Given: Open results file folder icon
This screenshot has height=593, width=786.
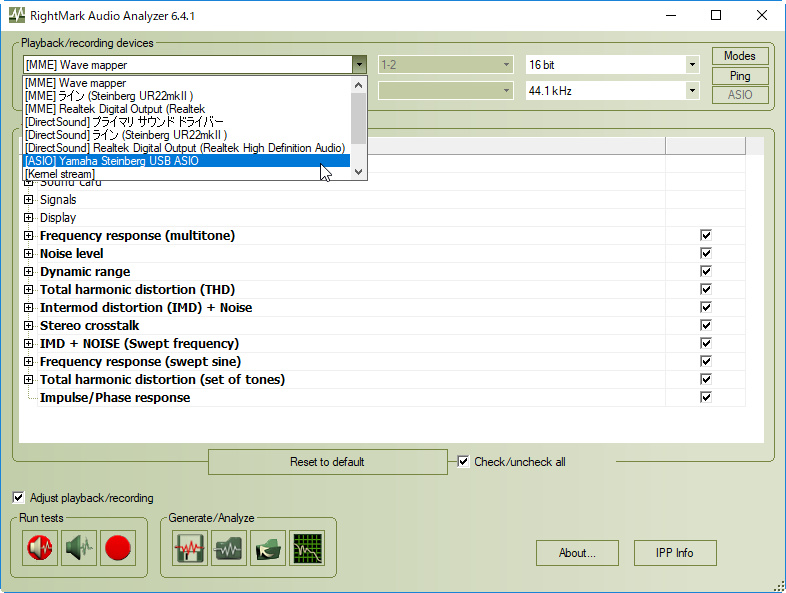Looking at the screenshot, I should (268, 548).
